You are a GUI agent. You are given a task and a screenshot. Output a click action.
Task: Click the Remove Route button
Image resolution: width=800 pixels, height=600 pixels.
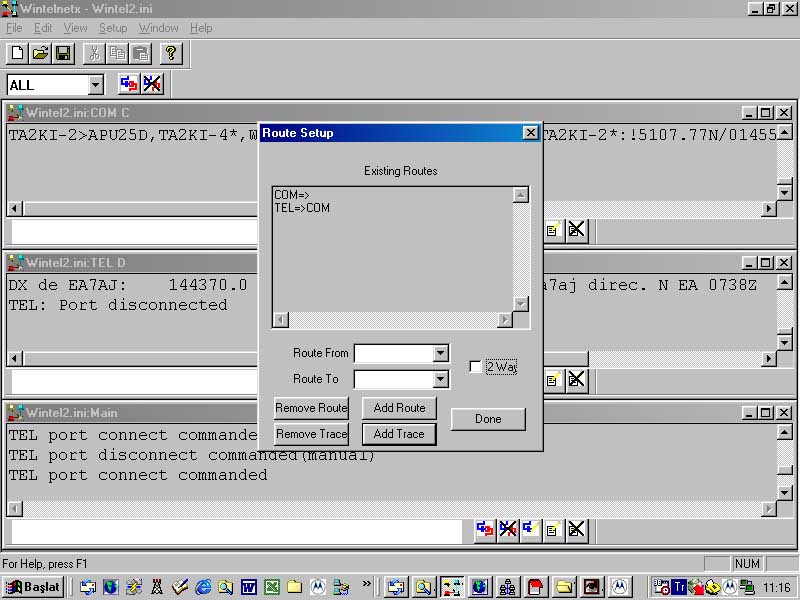311,408
